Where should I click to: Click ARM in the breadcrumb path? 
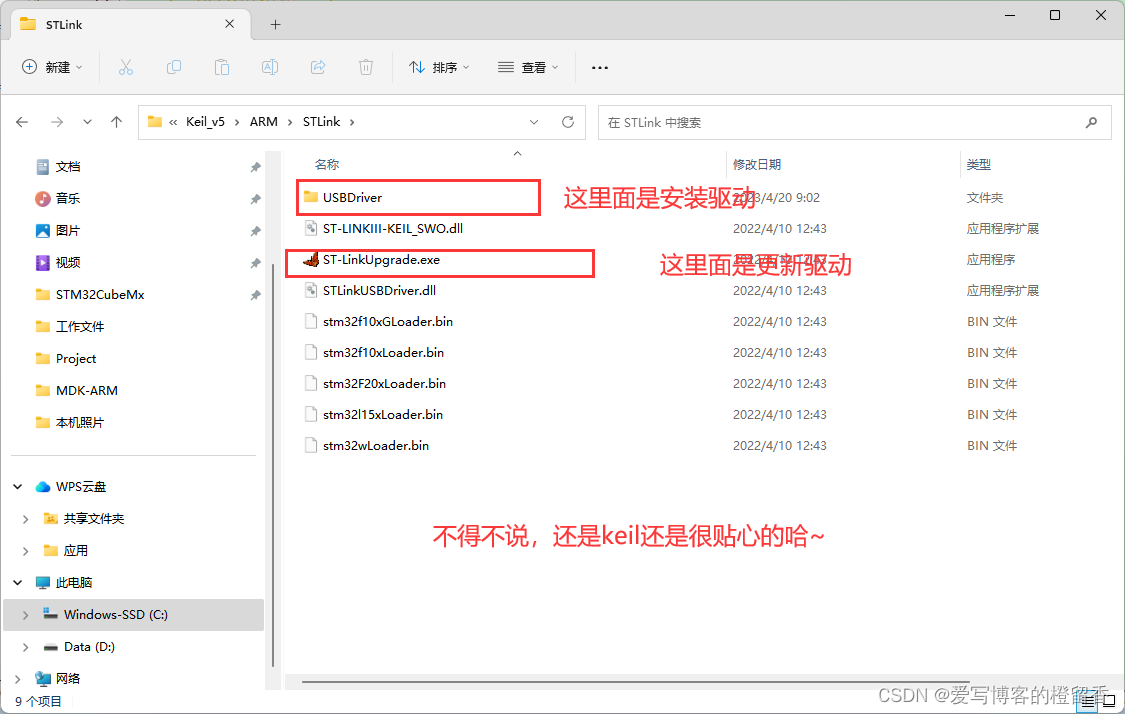pyautogui.click(x=263, y=122)
